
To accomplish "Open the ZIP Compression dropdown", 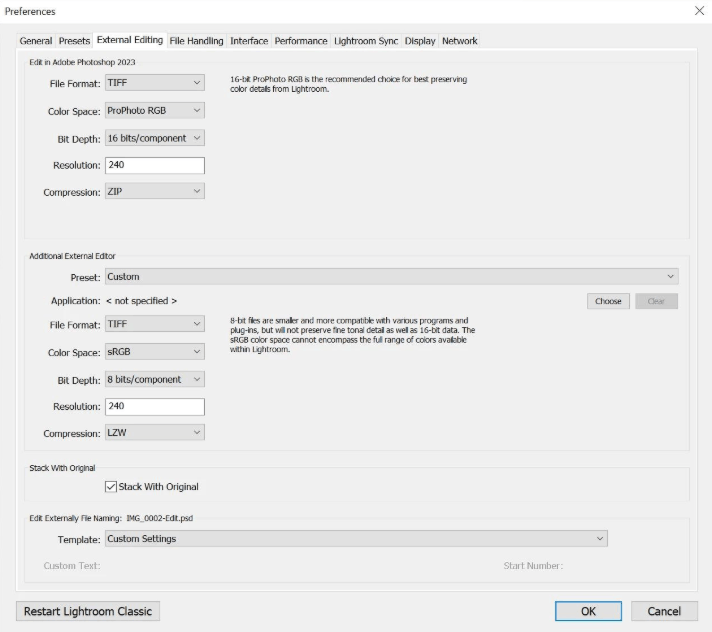I will 155,191.
